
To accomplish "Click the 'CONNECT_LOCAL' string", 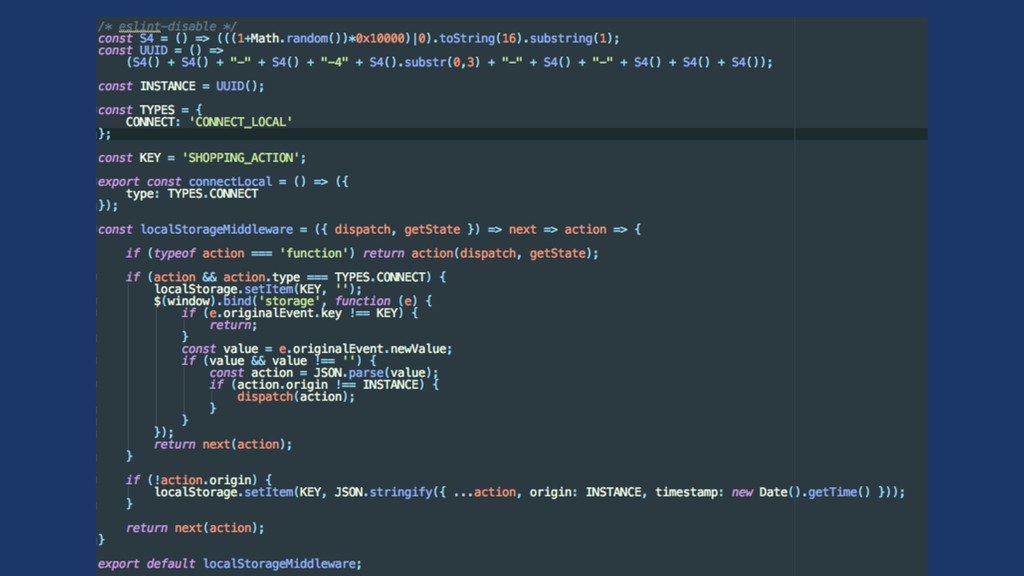I will (241, 122).
